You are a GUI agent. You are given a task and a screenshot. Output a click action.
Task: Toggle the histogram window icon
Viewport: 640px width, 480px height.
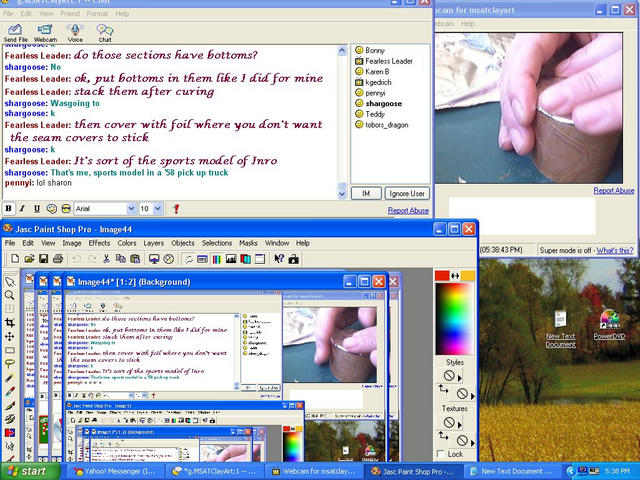pyautogui.click(x=231, y=259)
